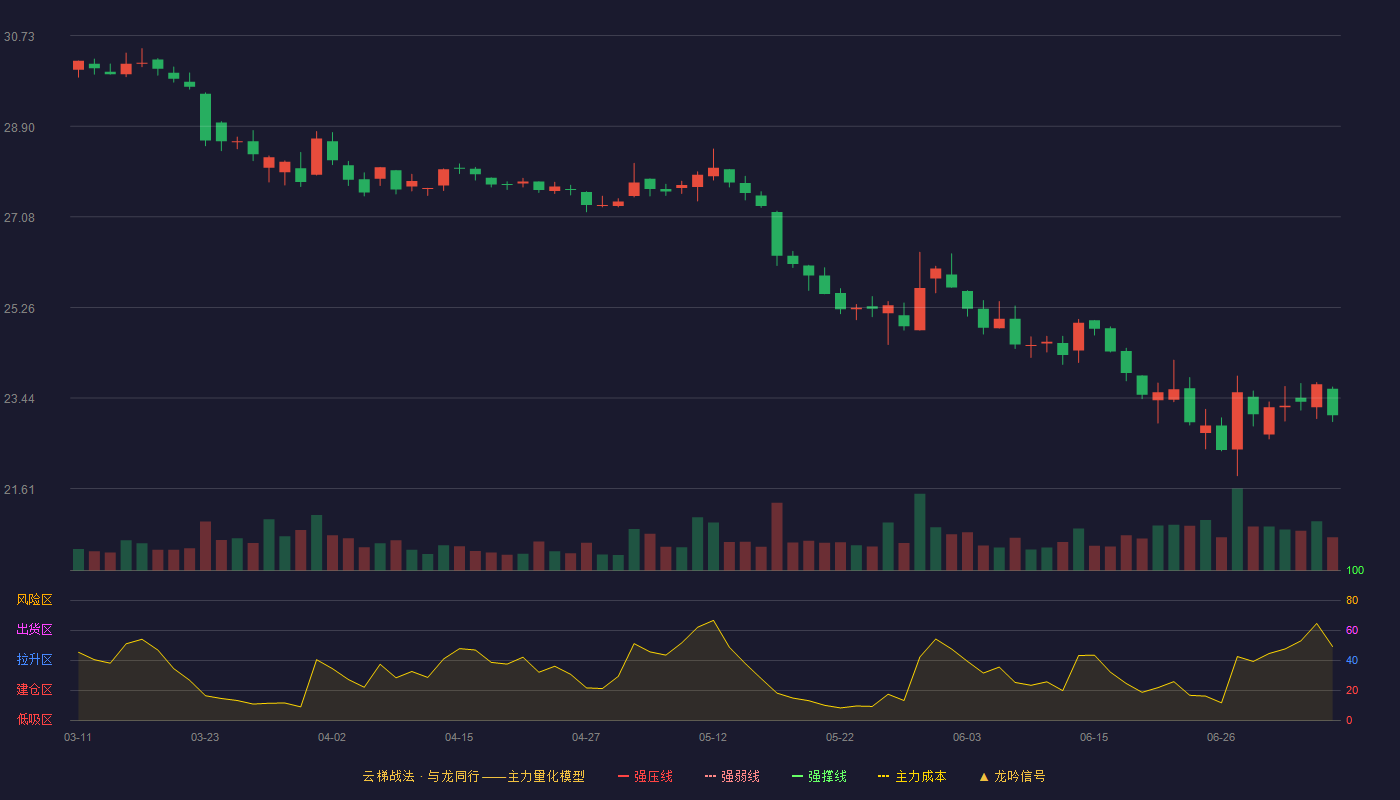
Task: Click the pink dashed 强弱线 legend icon
Action: point(710,776)
